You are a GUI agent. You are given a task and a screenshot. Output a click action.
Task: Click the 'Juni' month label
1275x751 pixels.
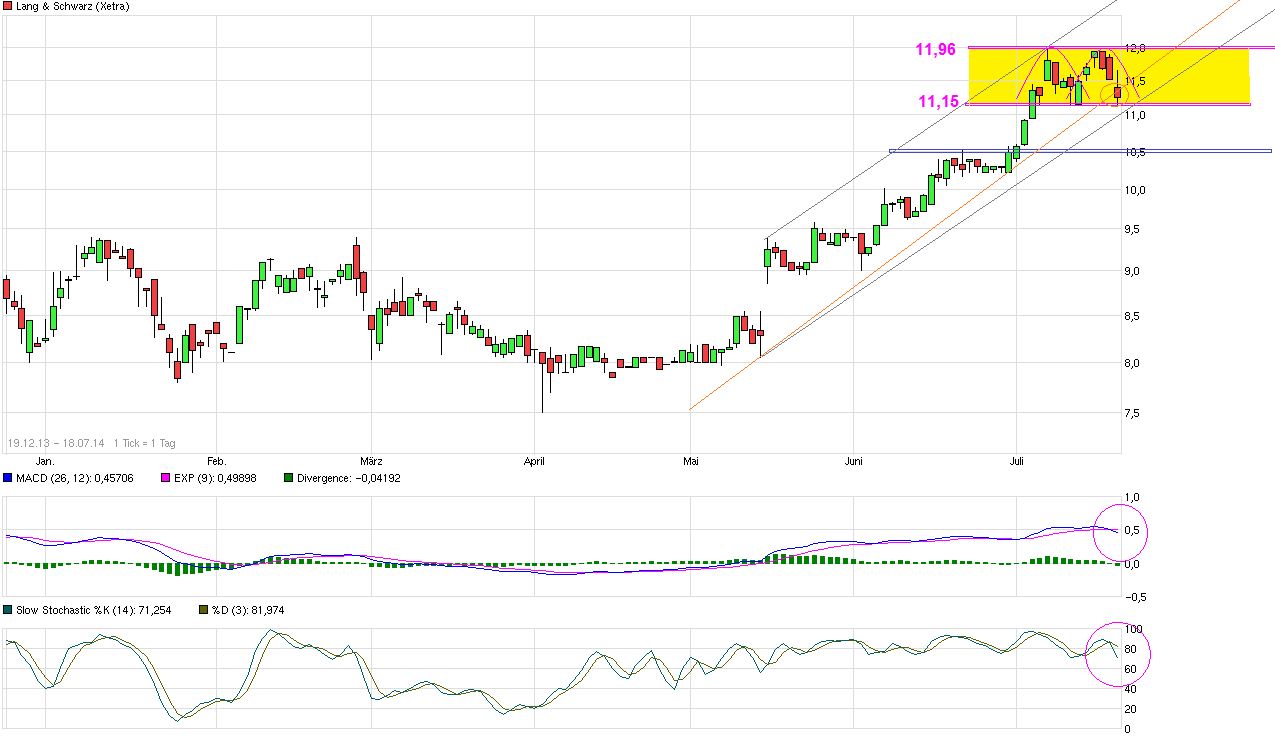[853, 461]
